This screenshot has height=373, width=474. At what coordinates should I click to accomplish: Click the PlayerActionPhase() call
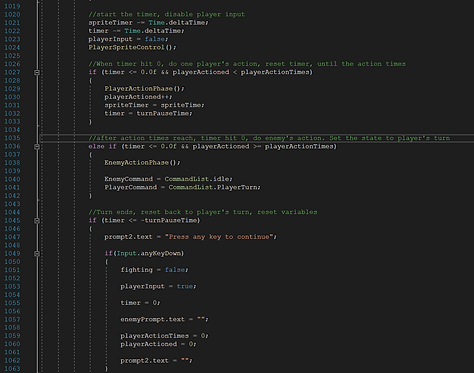tap(144, 89)
